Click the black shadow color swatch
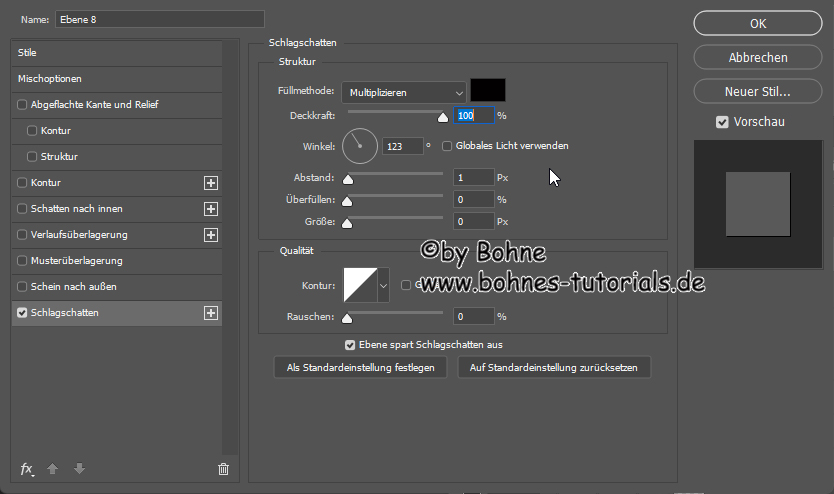This screenshot has width=834, height=494. [489, 91]
